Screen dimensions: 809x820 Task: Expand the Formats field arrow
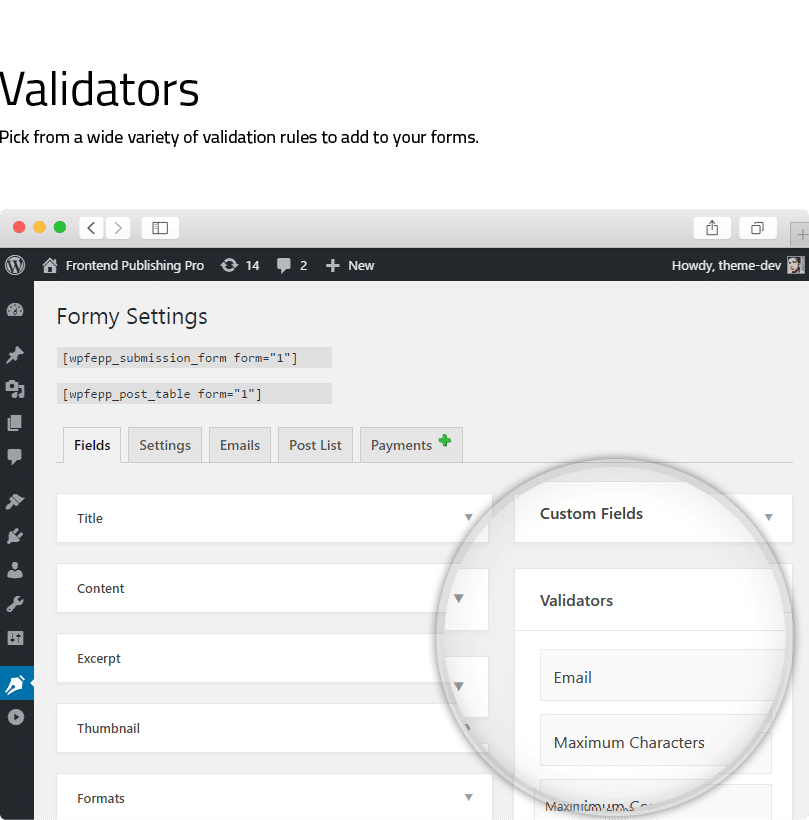coord(469,798)
